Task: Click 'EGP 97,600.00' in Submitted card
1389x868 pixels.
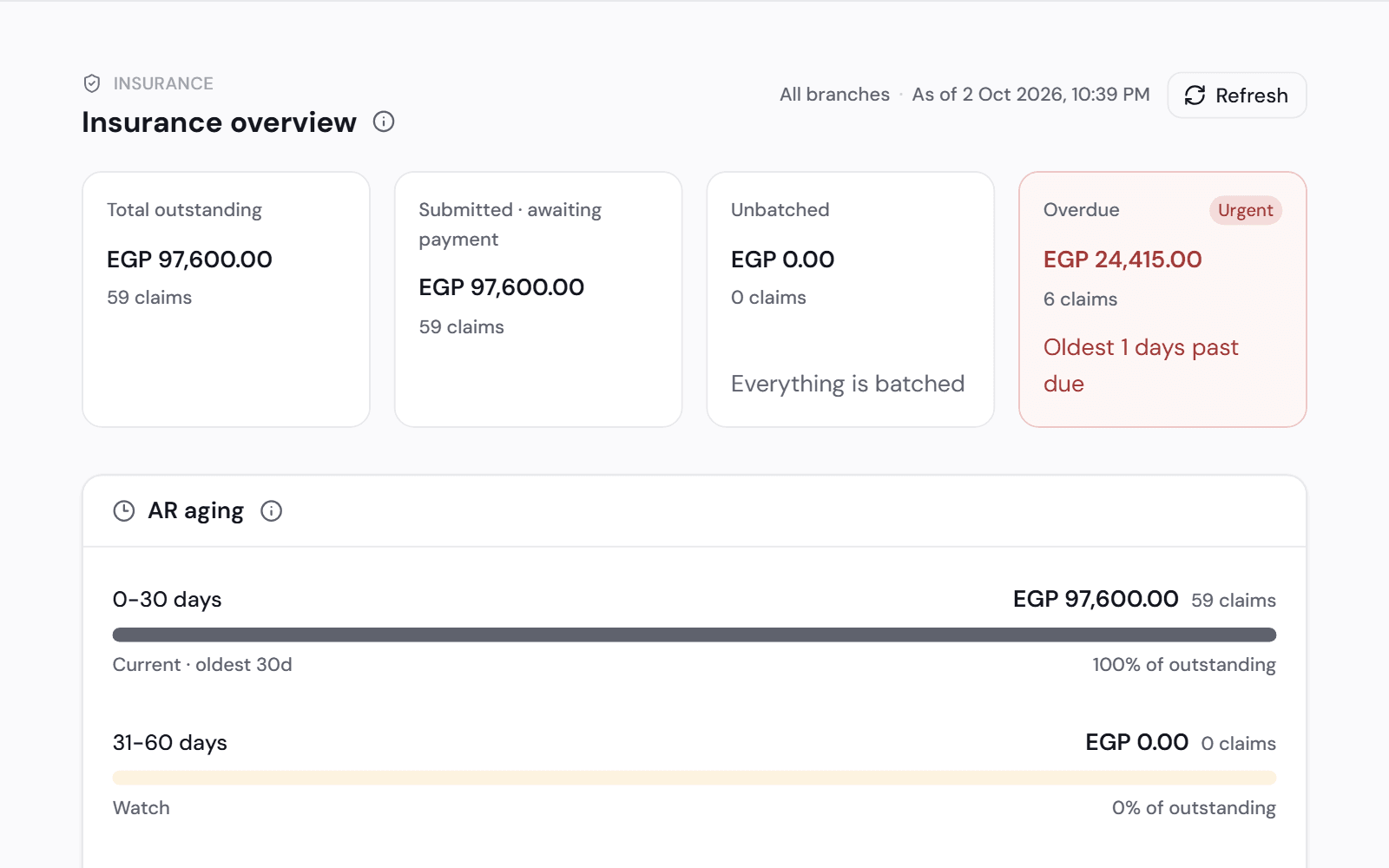Action: [x=501, y=287]
